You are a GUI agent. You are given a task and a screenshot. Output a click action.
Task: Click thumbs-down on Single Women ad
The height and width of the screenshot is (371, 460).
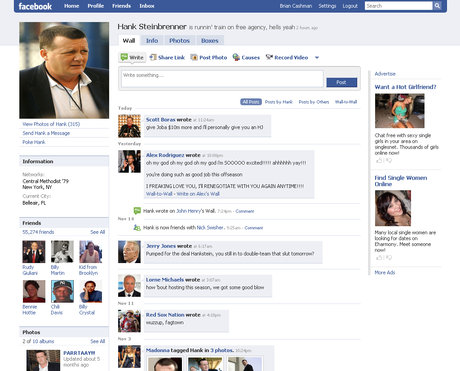(x=389, y=258)
